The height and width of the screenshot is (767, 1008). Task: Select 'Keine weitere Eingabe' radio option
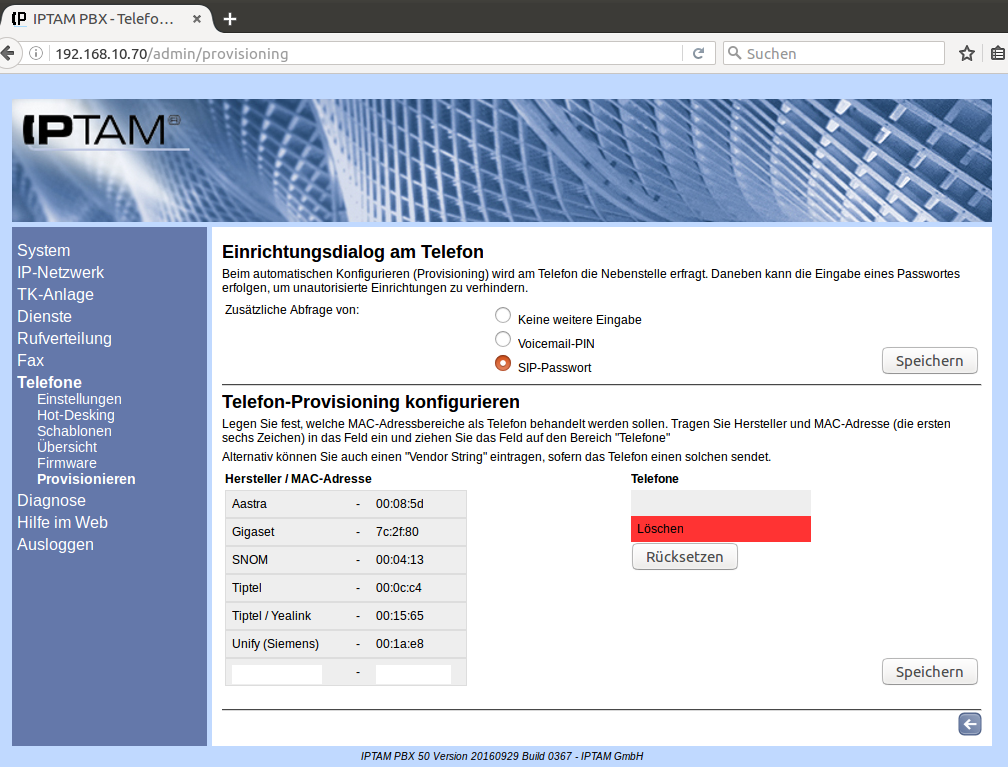tap(503, 316)
